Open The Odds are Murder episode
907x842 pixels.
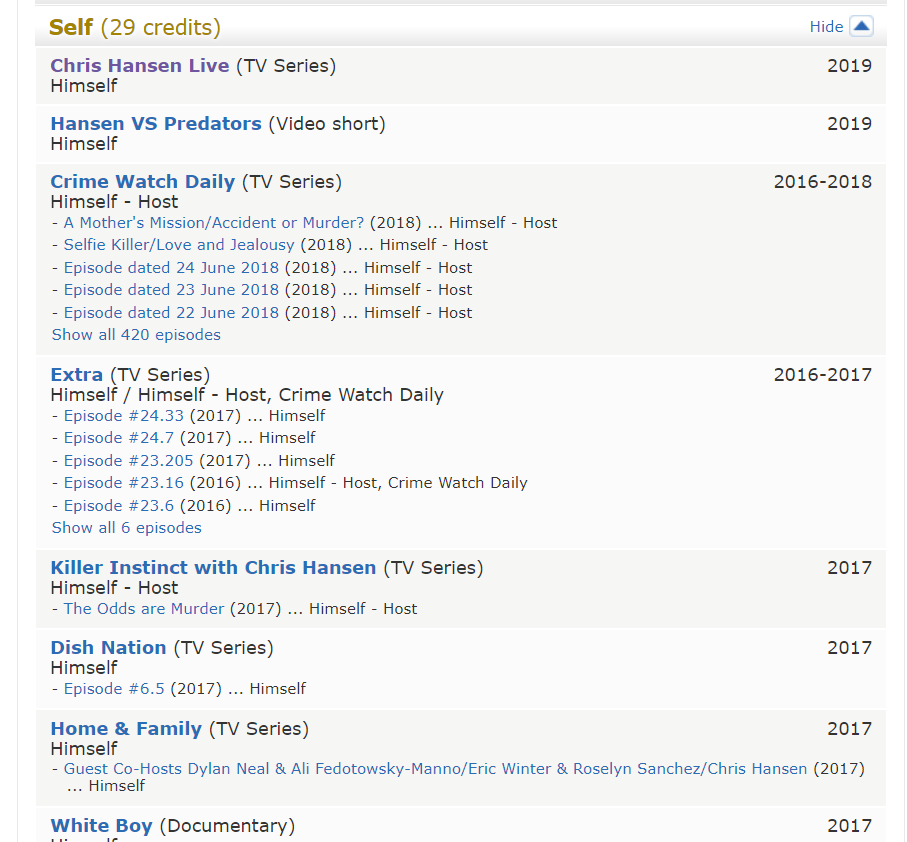pos(143,609)
